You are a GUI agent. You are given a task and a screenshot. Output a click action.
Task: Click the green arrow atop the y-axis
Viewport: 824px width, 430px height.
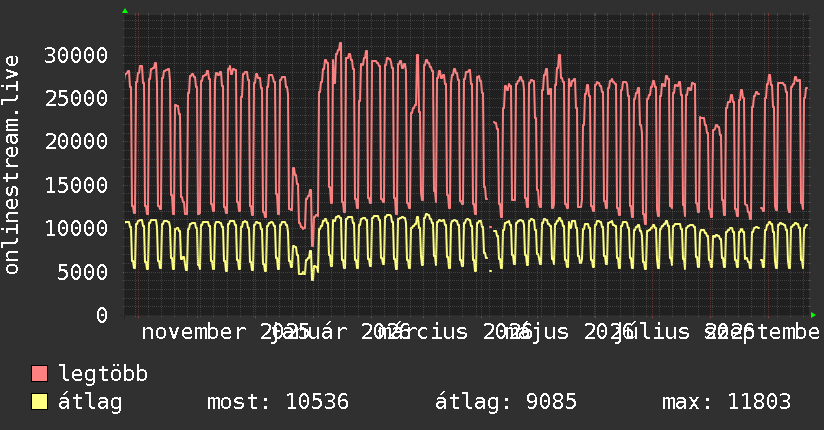pos(125,11)
